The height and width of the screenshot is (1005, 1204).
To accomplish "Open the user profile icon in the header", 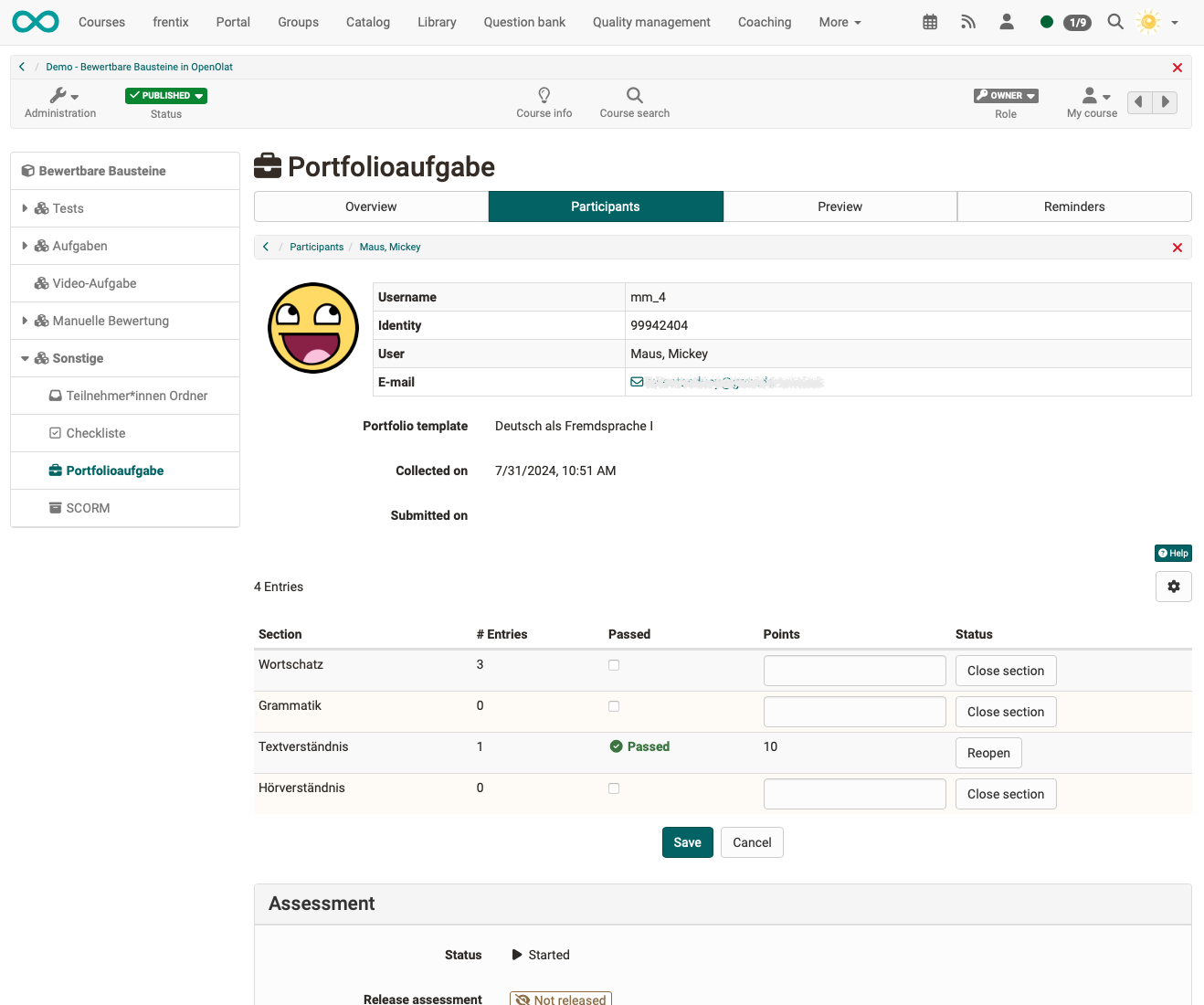I will tap(1006, 21).
